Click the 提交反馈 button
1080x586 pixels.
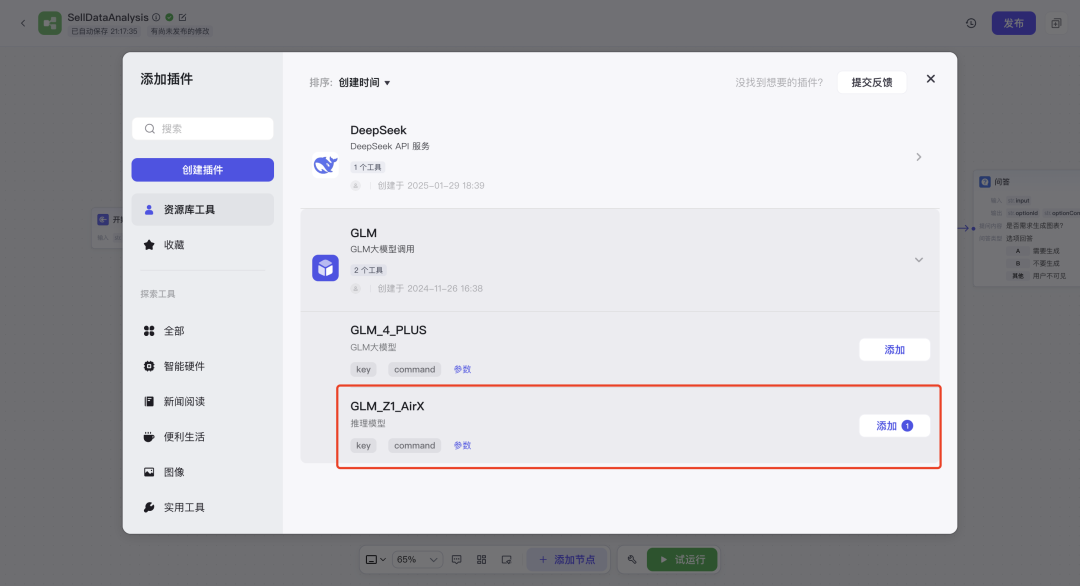pos(872,83)
